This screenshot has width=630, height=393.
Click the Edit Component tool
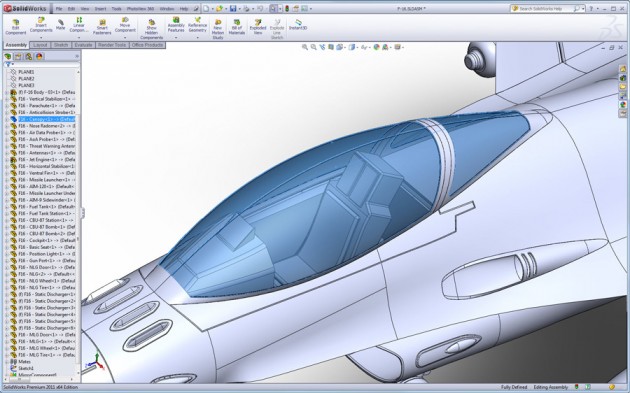coord(16,27)
